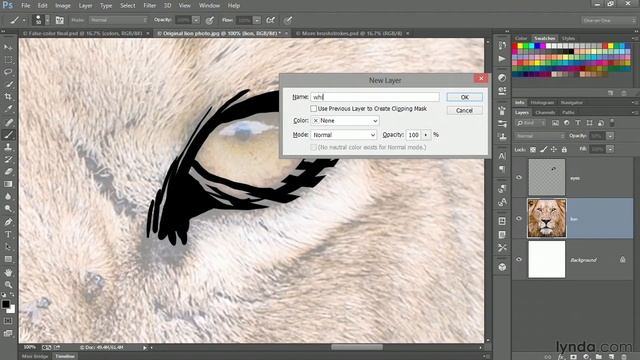Switch to the Channels tab
This screenshot has width=640, height=360.
click(x=545, y=113)
